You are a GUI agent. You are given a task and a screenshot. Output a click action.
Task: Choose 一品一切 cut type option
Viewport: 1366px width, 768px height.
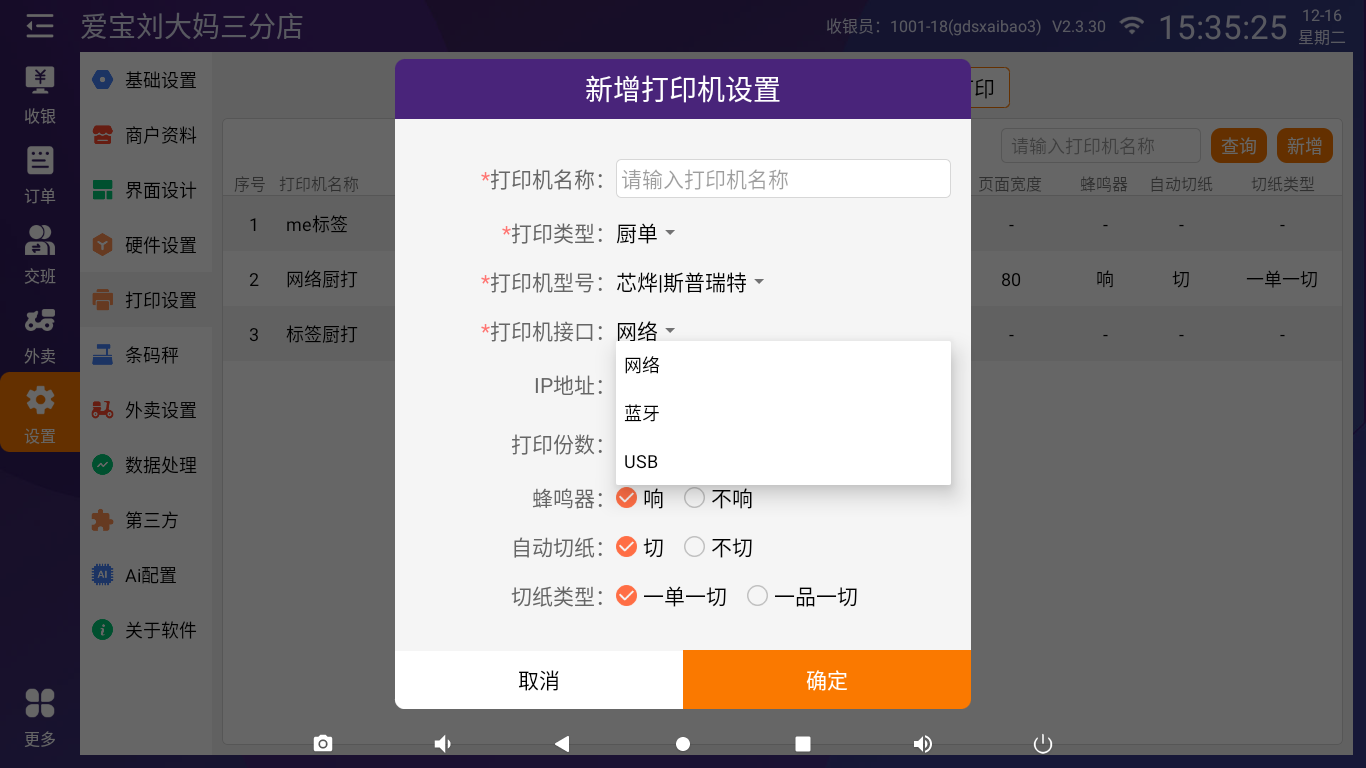[x=758, y=596]
